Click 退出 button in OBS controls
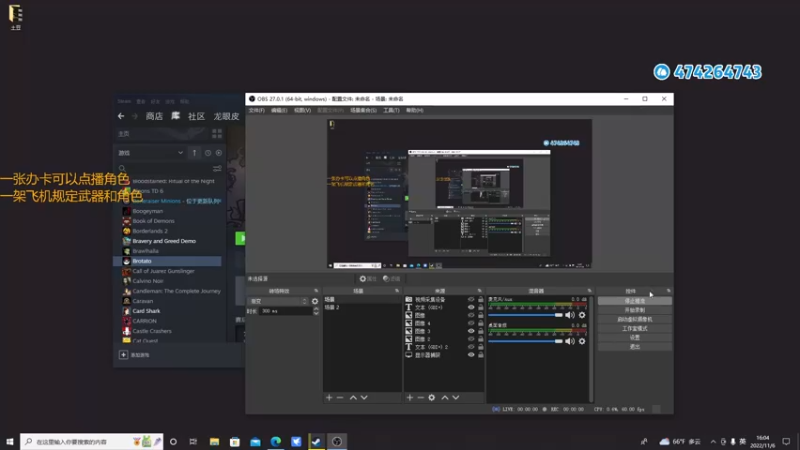The image size is (800, 450). pos(635,346)
